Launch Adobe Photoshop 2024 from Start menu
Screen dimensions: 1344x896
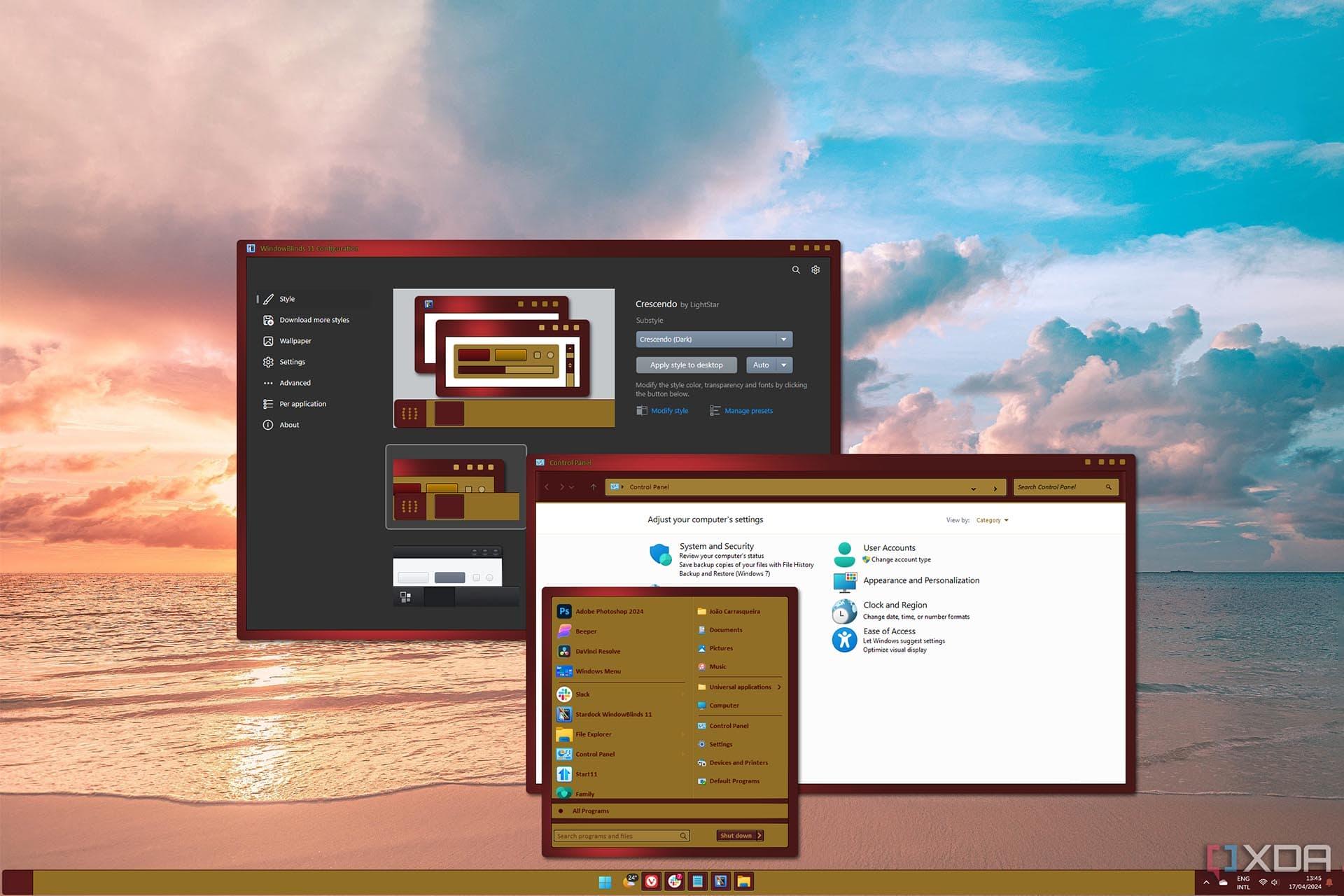(x=609, y=611)
